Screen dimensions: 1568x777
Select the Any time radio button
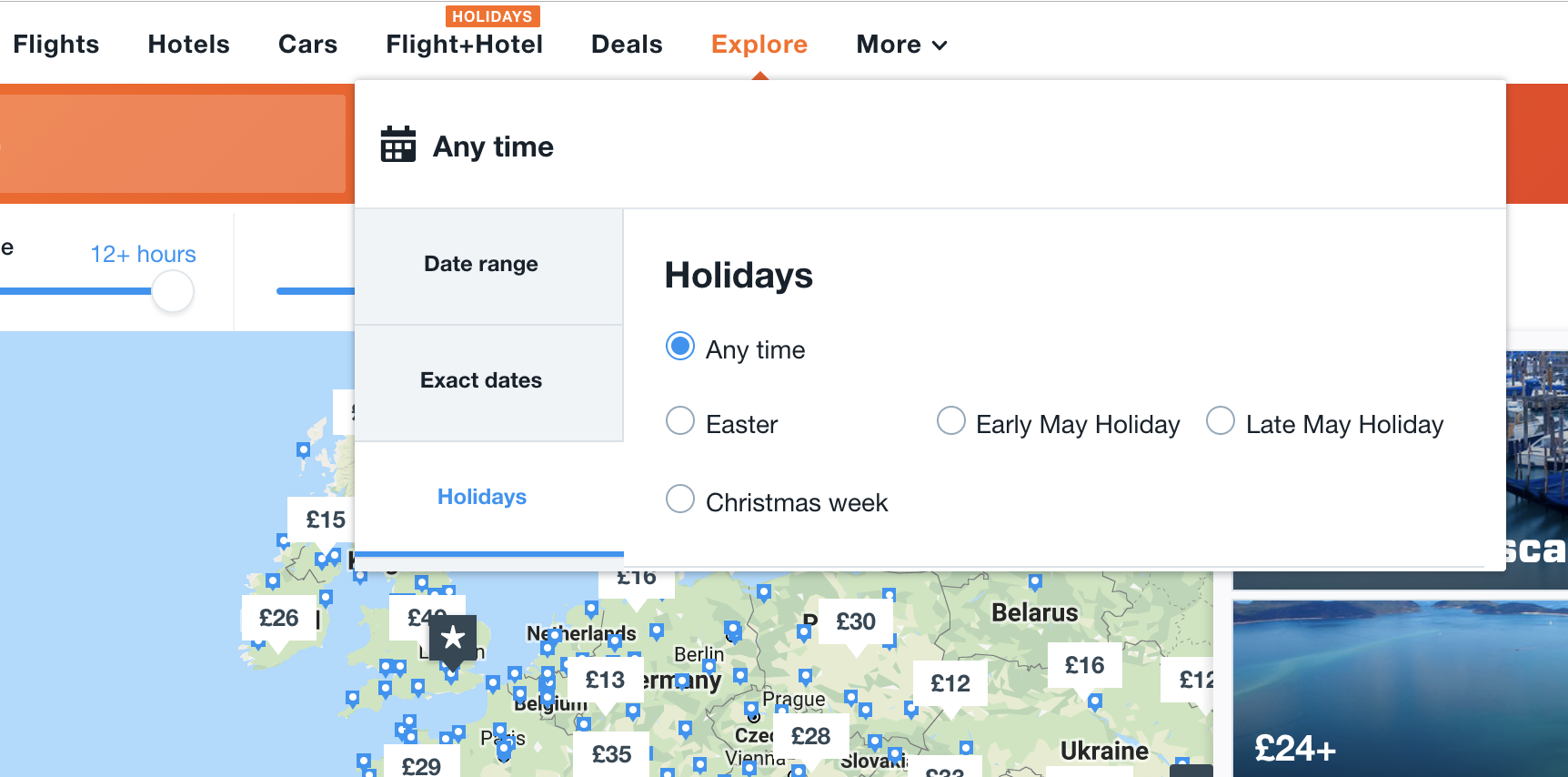coord(680,347)
